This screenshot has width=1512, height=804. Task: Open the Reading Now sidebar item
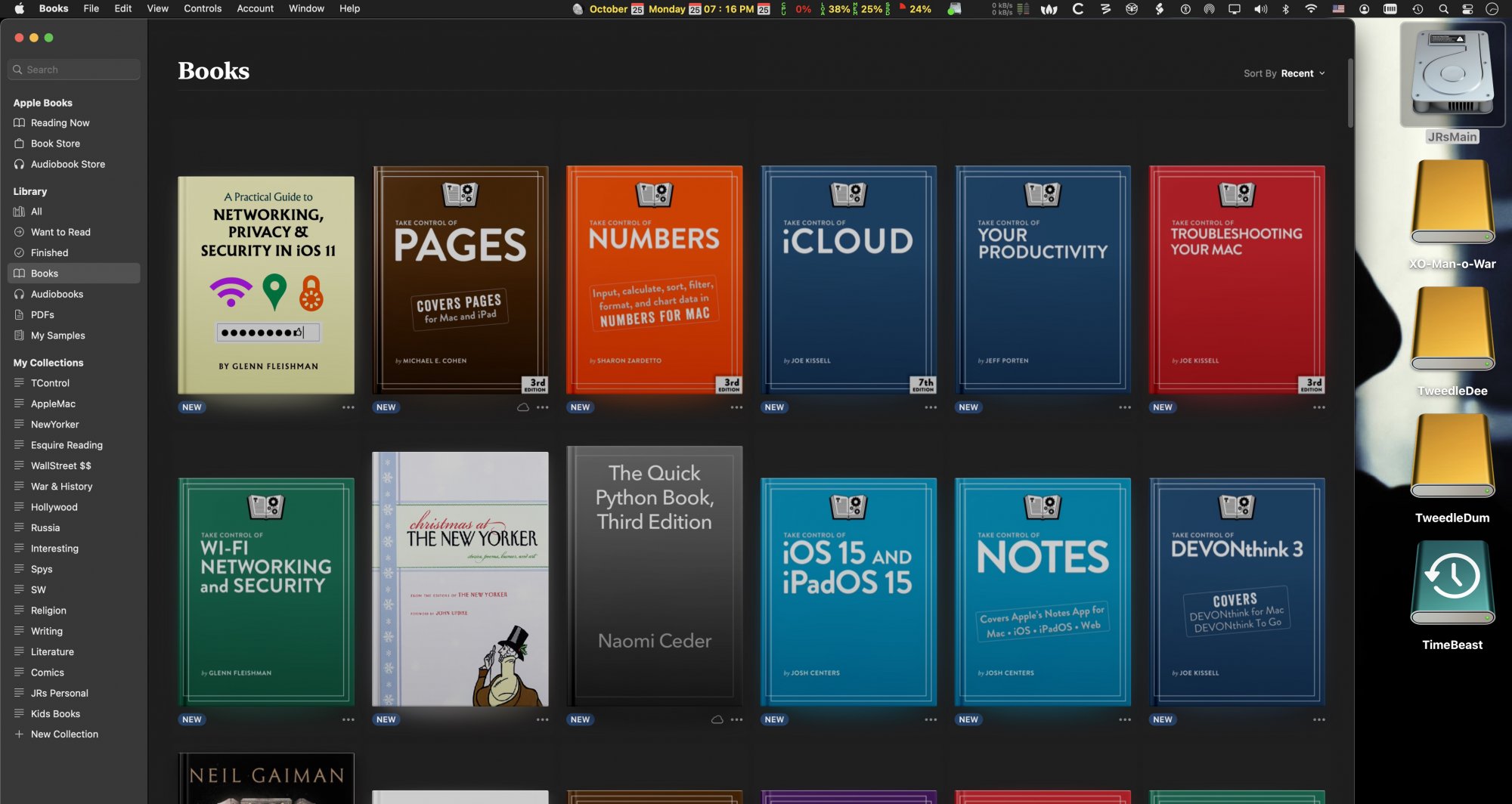point(60,122)
